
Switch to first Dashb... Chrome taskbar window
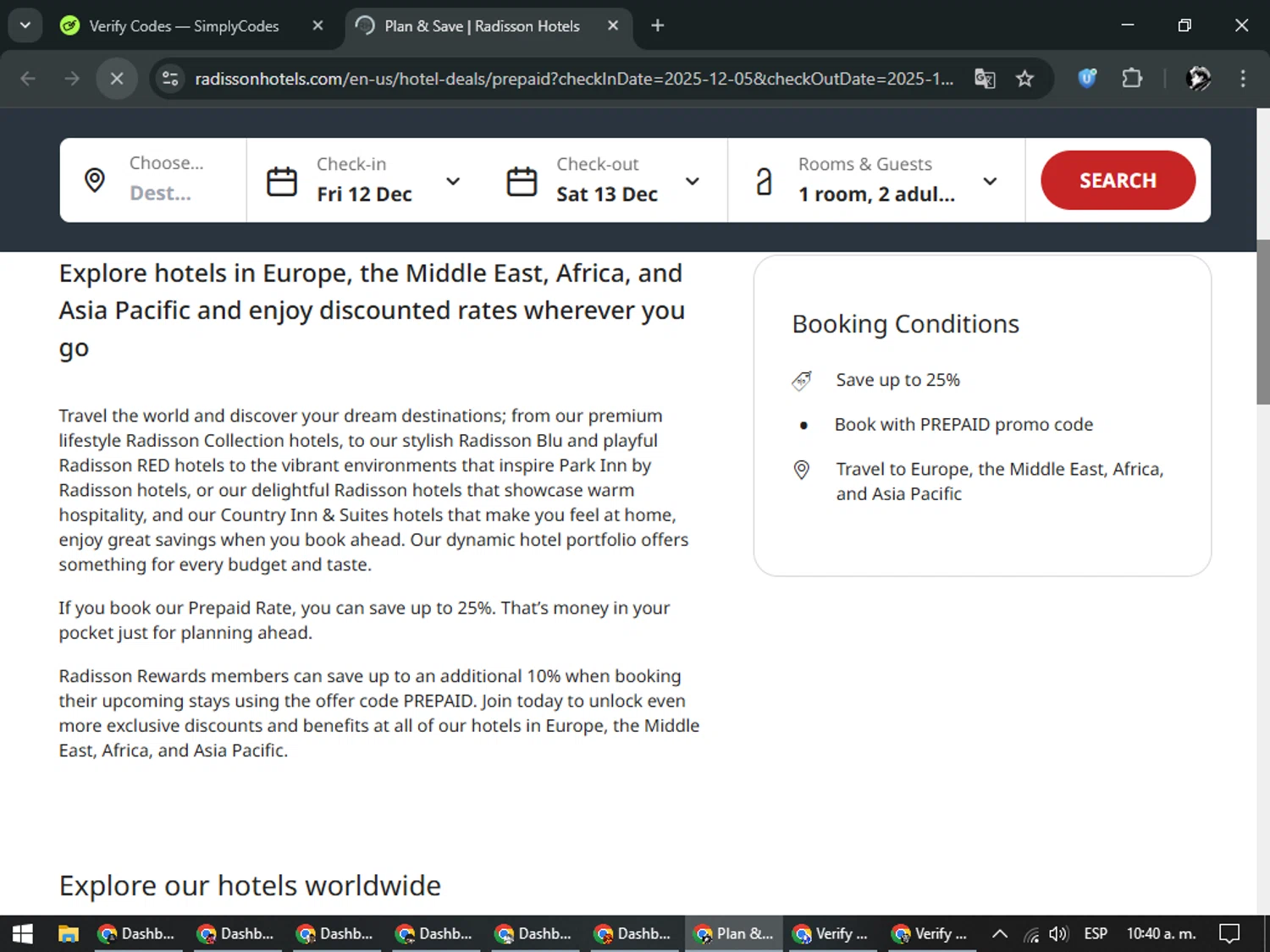[x=138, y=933]
